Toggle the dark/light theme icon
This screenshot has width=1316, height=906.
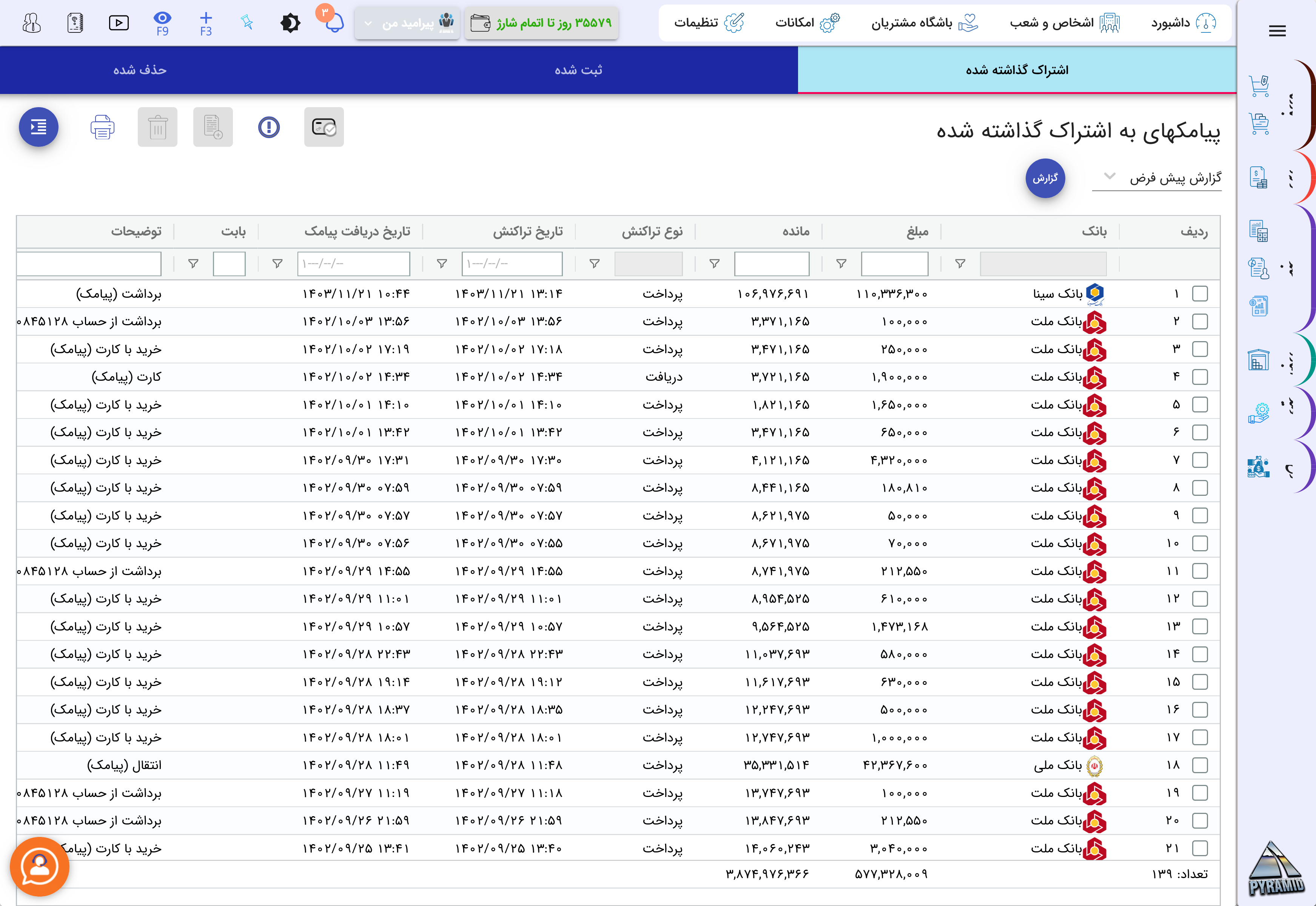point(290,23)
